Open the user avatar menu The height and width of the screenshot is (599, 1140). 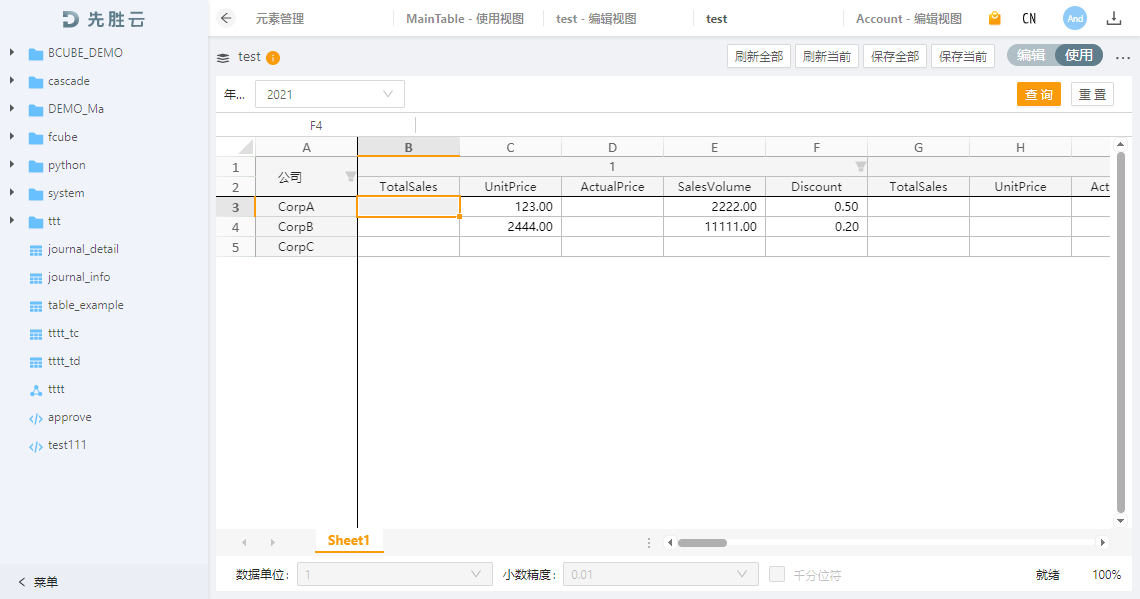pyautogui.click(x=1074, y=18)
